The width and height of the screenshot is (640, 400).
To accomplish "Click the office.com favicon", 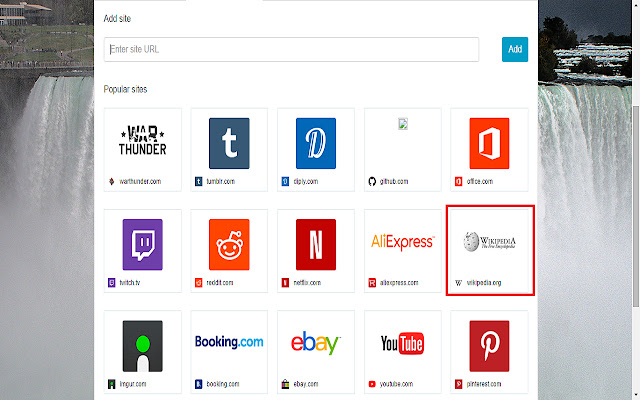I will 458,181.
